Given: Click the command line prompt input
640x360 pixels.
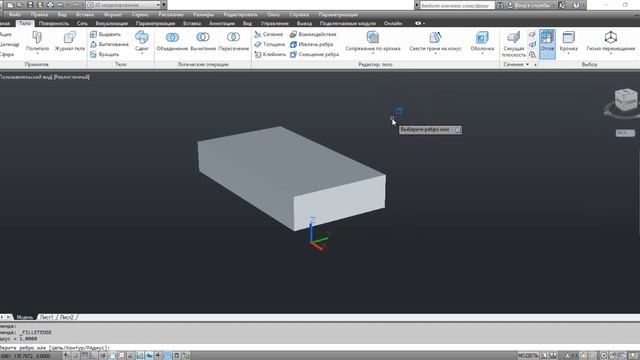Looking at the screenshot, I should [x=320, y=348].
